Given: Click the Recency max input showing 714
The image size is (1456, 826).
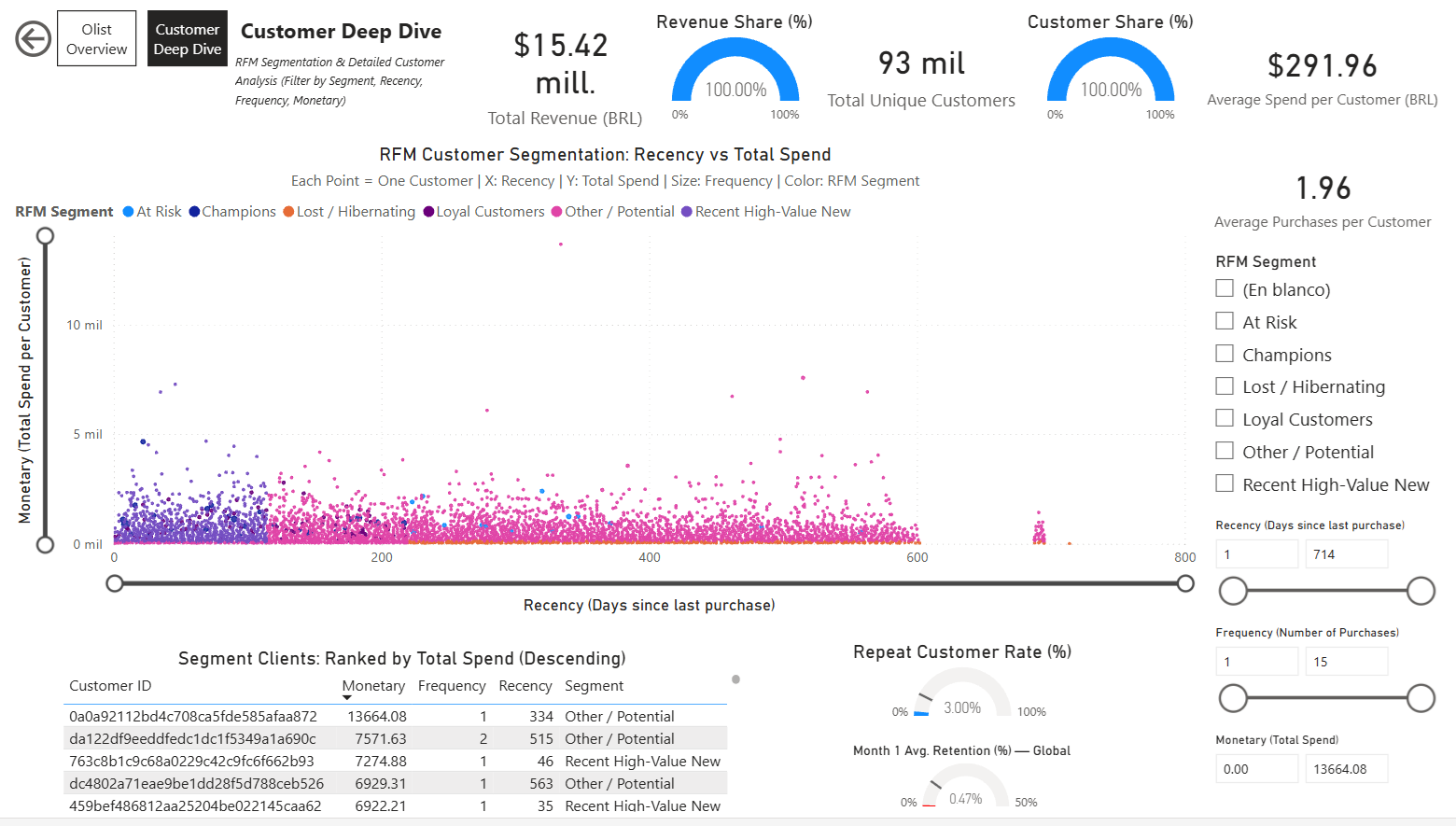Looking at the screenshot, I should (x=1347, y=553).
